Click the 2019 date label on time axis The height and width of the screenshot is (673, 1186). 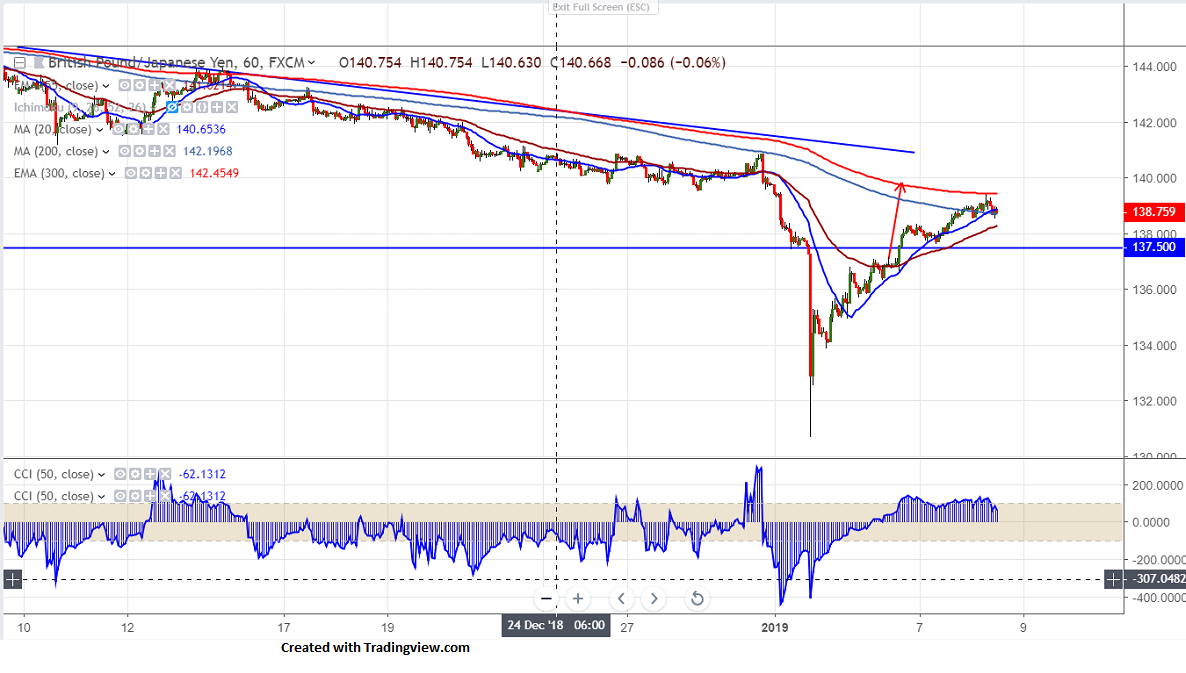pos(775,628)
